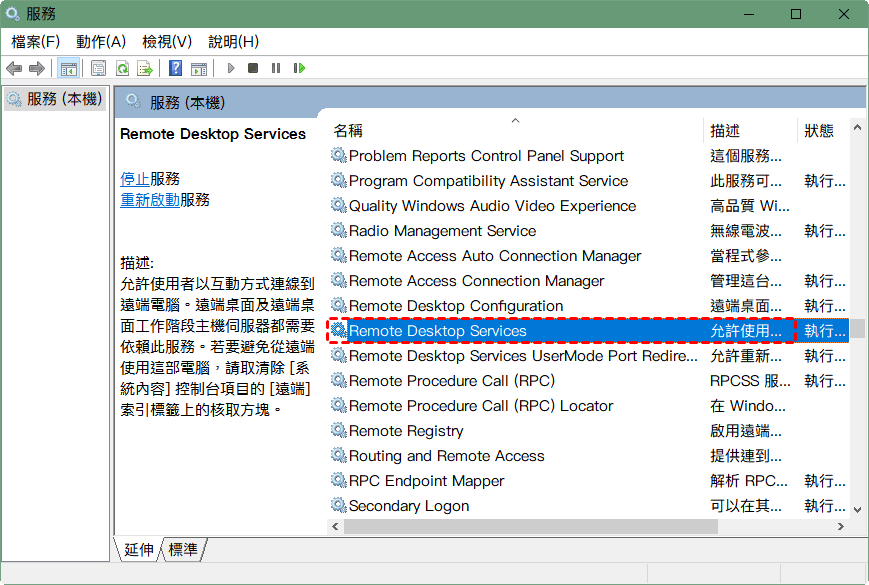Click the Start Service play icon
This screenshot has width=869, height=585.
[x=231, y=68]
